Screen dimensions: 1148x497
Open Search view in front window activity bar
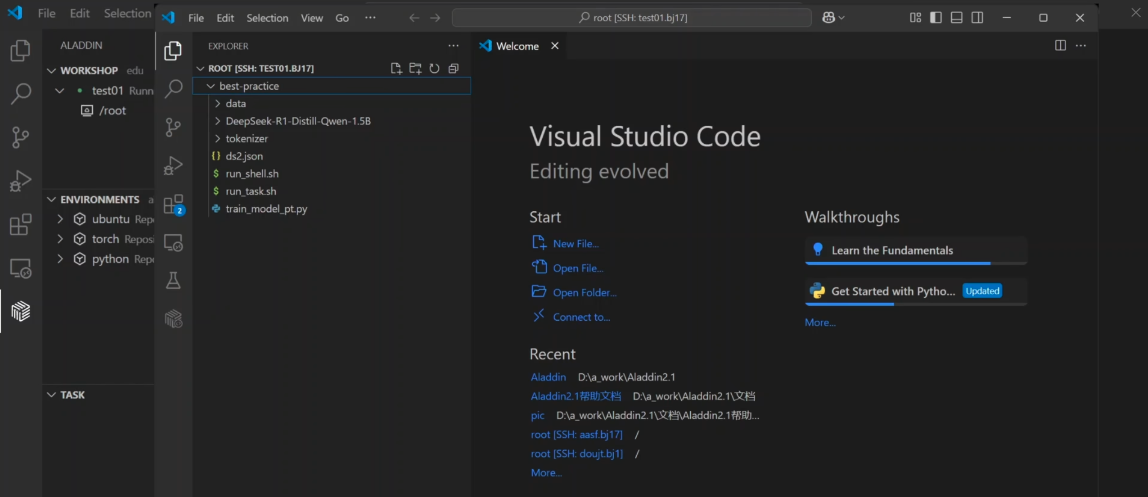(174, 89)
